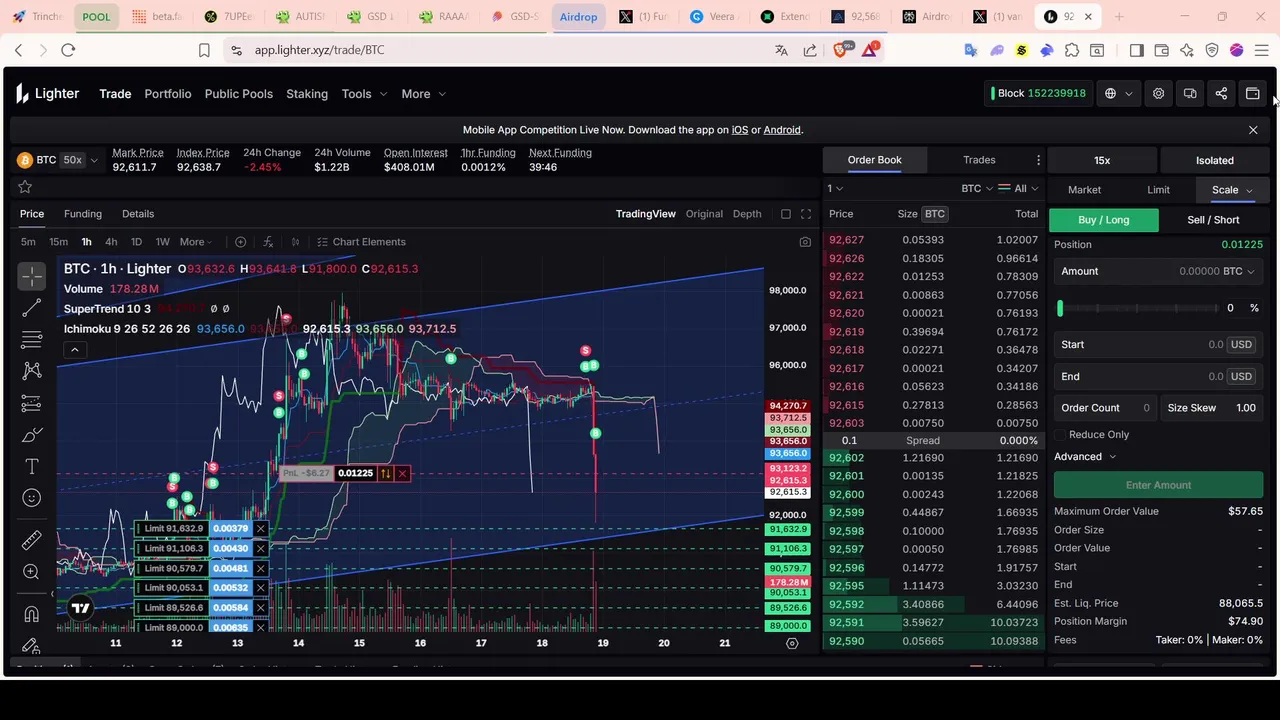1280x720 pixels.
Task: Switch to the Trades tab
Action: [x=979, y=160]
